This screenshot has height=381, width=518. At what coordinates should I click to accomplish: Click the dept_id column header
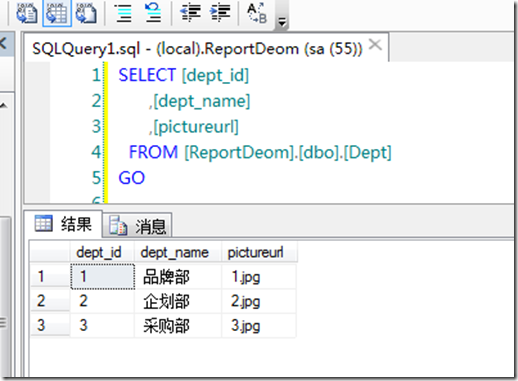point(102,252)
